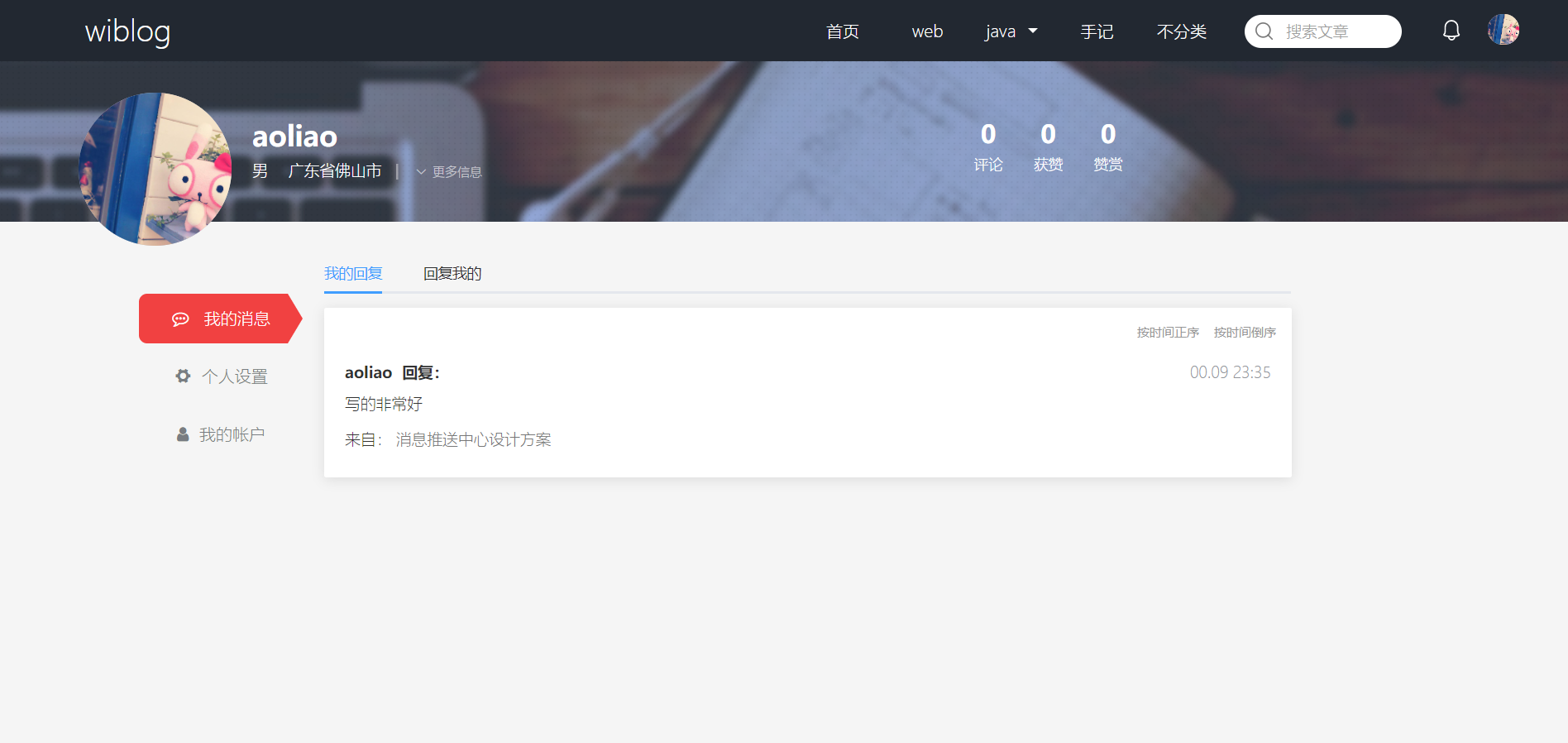Viewport: 1568px width, 743px height.
Task: Go to 首页 in the navbar
Action: [x=843, y=31]
